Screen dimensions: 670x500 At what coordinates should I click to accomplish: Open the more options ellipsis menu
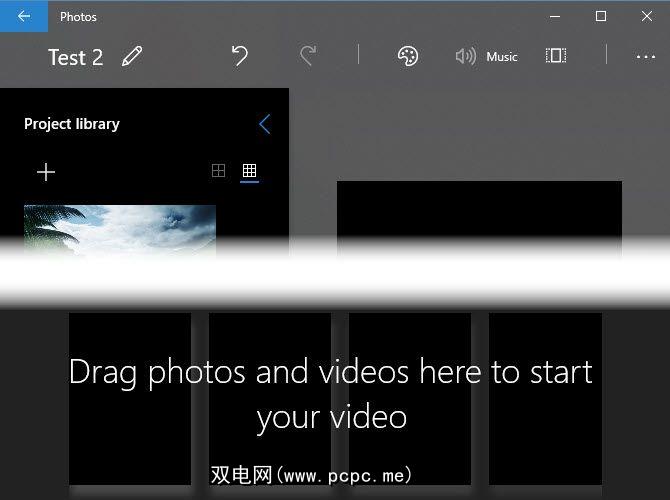[x=646, y=56]
